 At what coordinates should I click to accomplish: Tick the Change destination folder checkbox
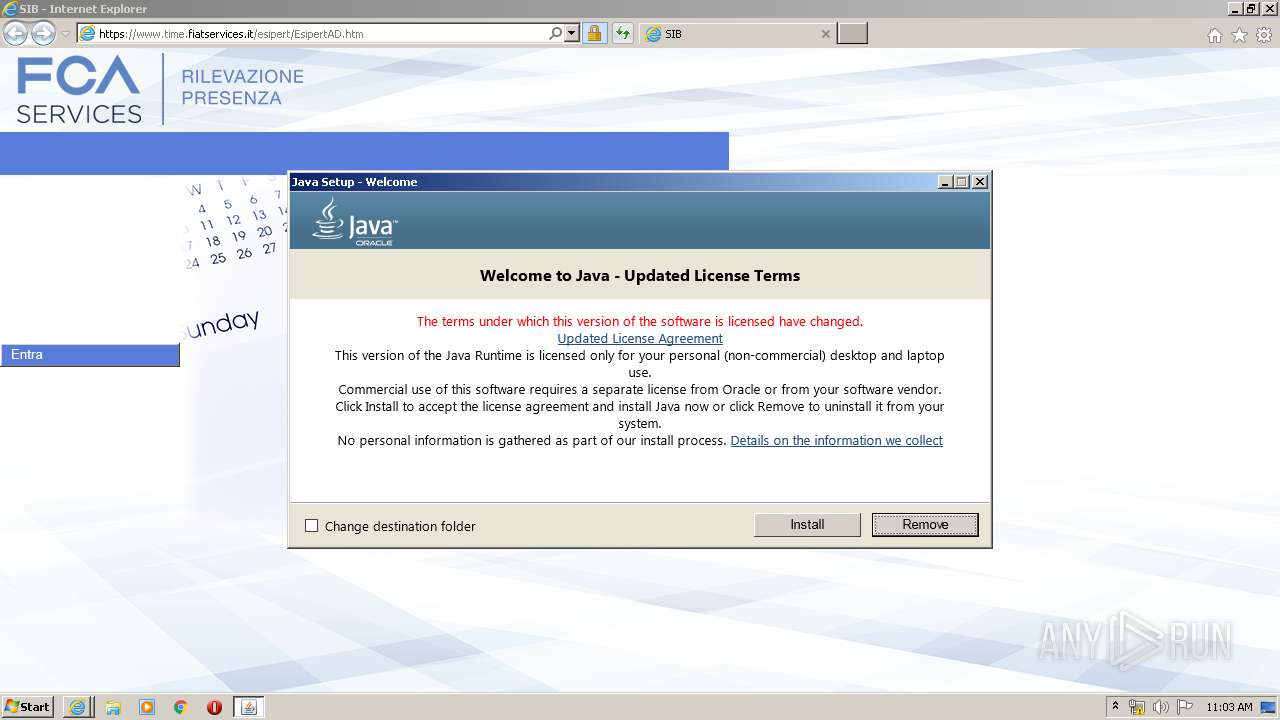pyautogui.click(x=311, y=526)
